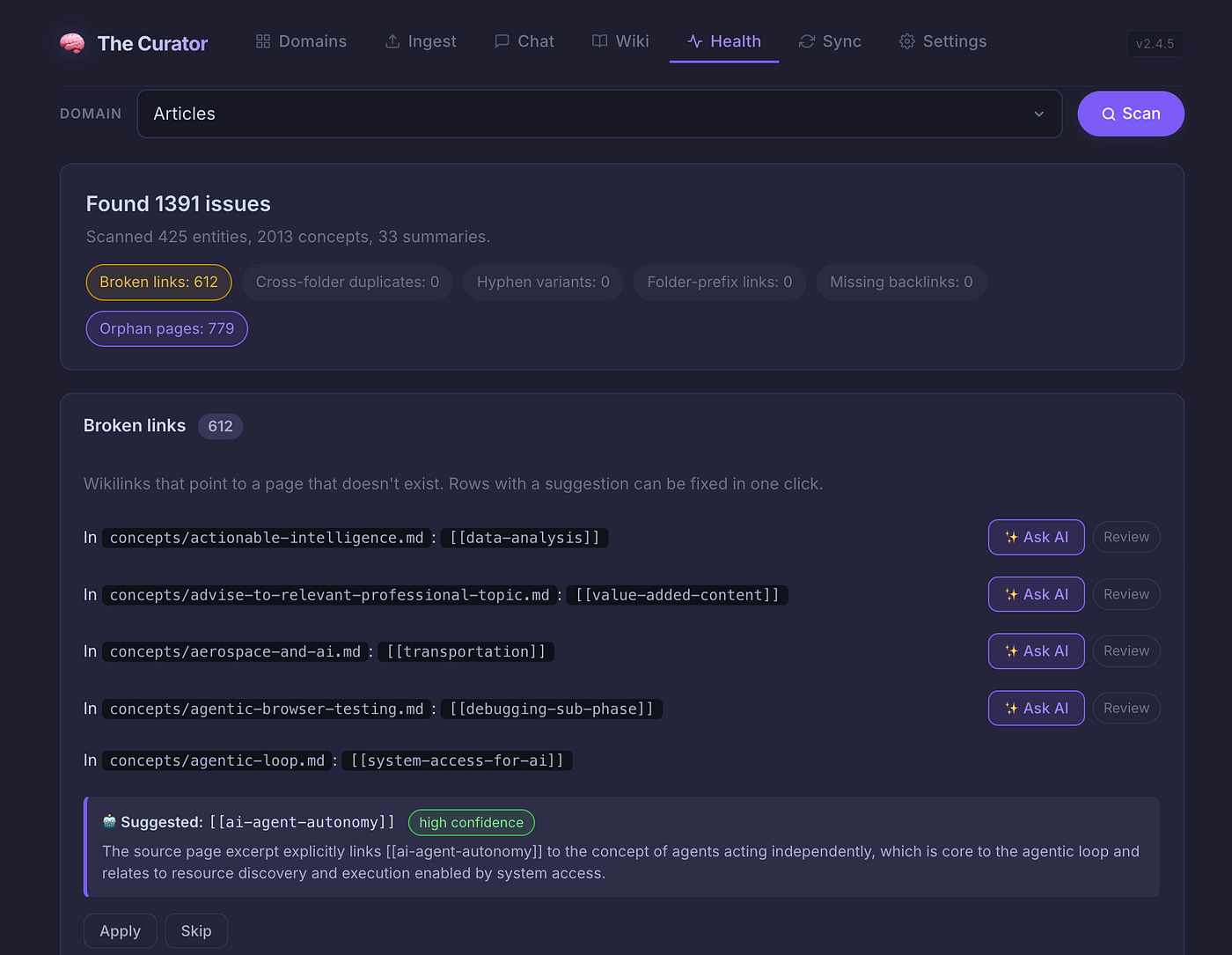Click the [[data-analysis]] wikilink text

[524, 538]
